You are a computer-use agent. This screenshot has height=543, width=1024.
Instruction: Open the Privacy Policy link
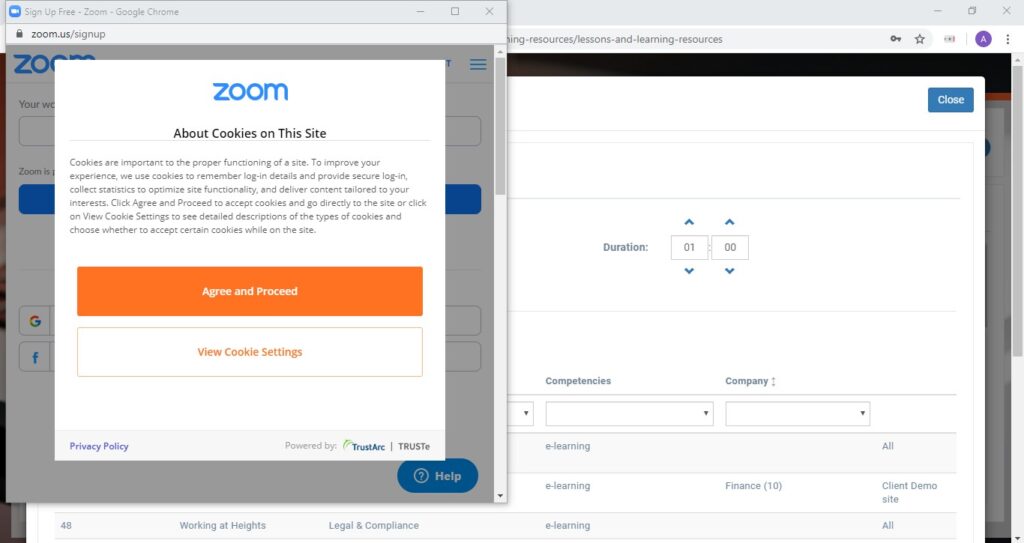point(99,446)
